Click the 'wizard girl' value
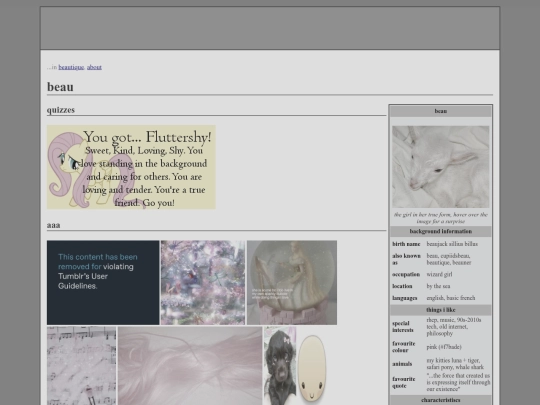Screen dimensions: 540x405 439,274
